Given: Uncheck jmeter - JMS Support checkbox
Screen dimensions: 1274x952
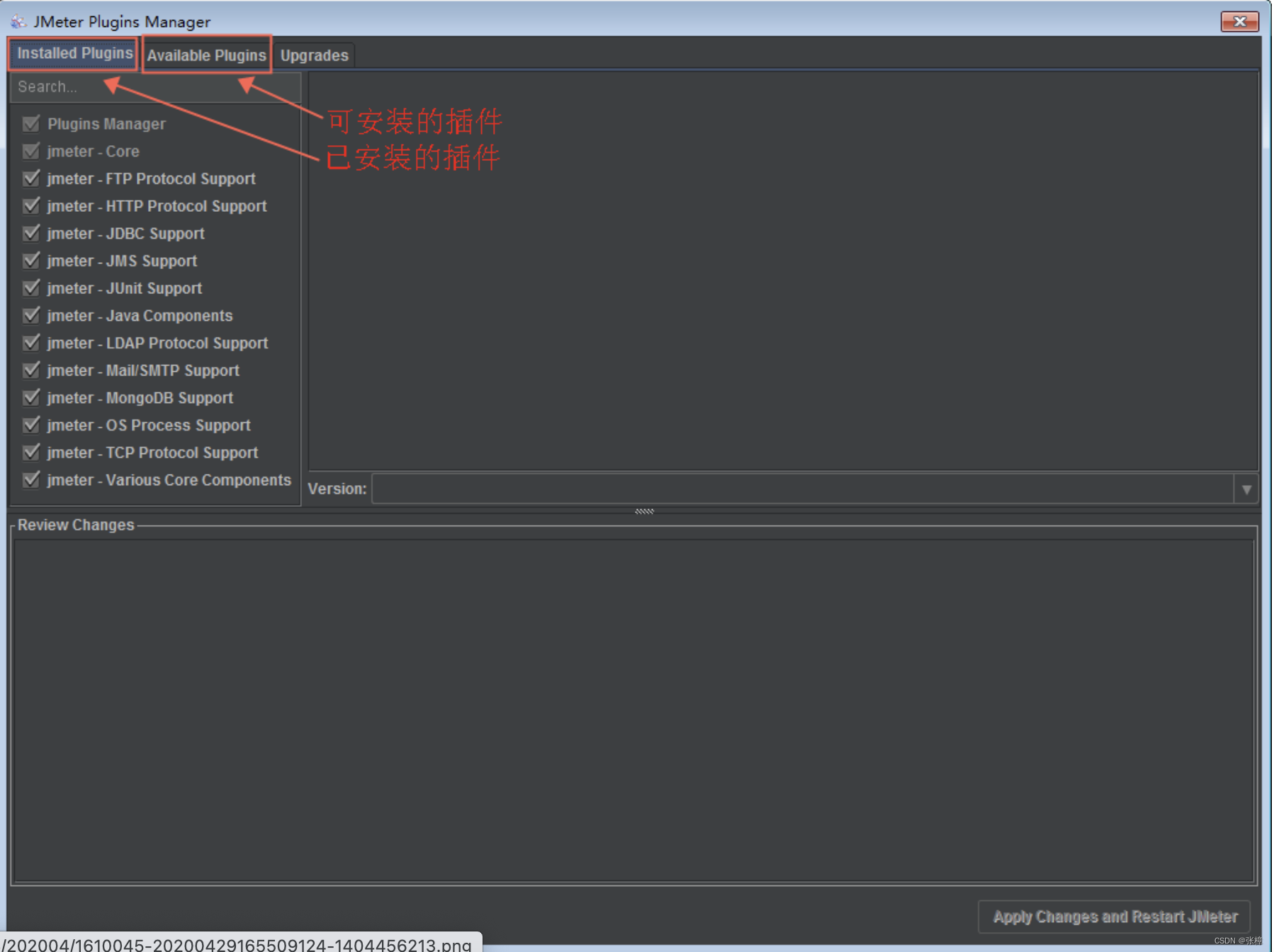Looking at the screenshot, I should [x=31, y=261].
